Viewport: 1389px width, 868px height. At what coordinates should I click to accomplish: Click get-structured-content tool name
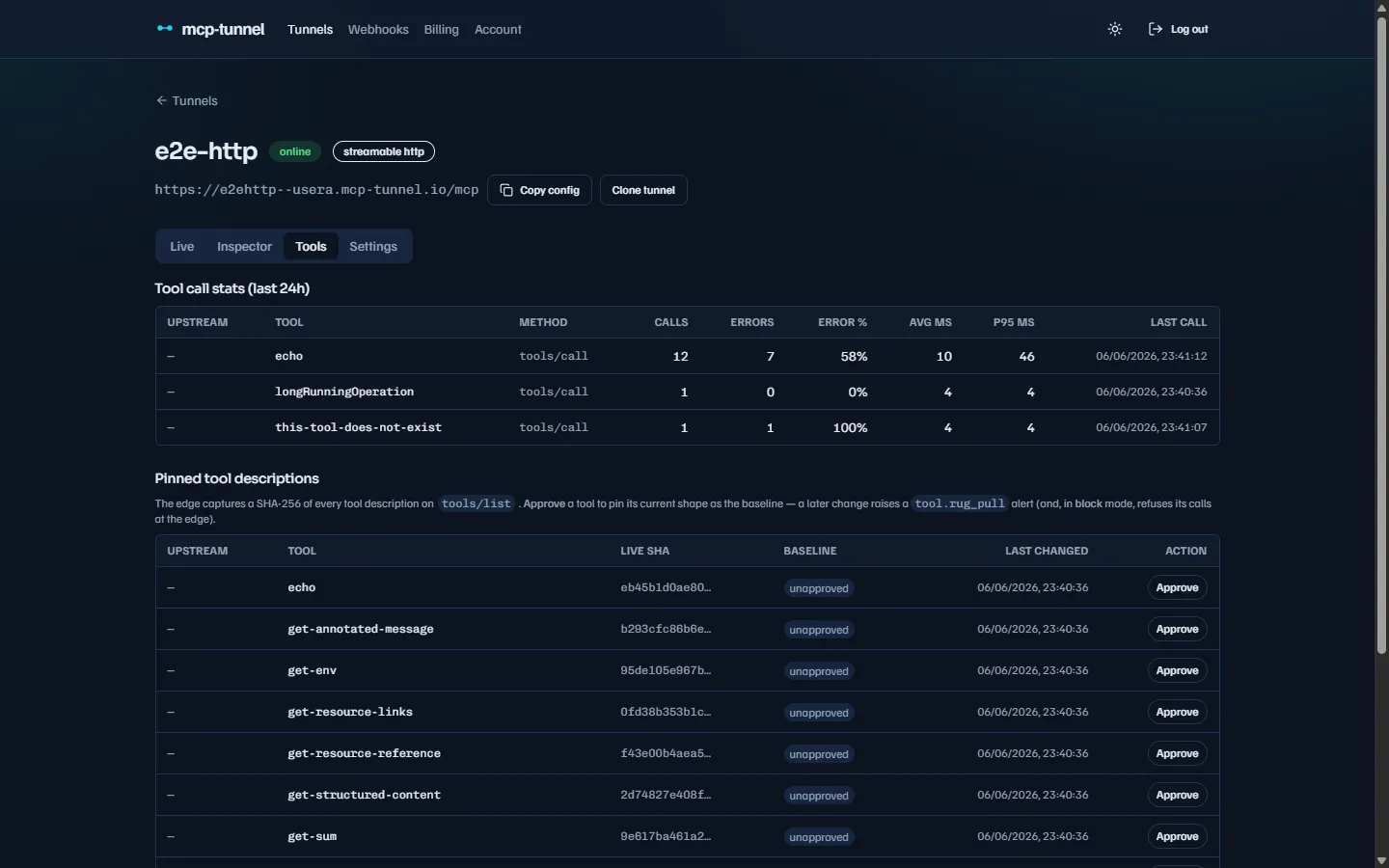[x=364, y=795]
